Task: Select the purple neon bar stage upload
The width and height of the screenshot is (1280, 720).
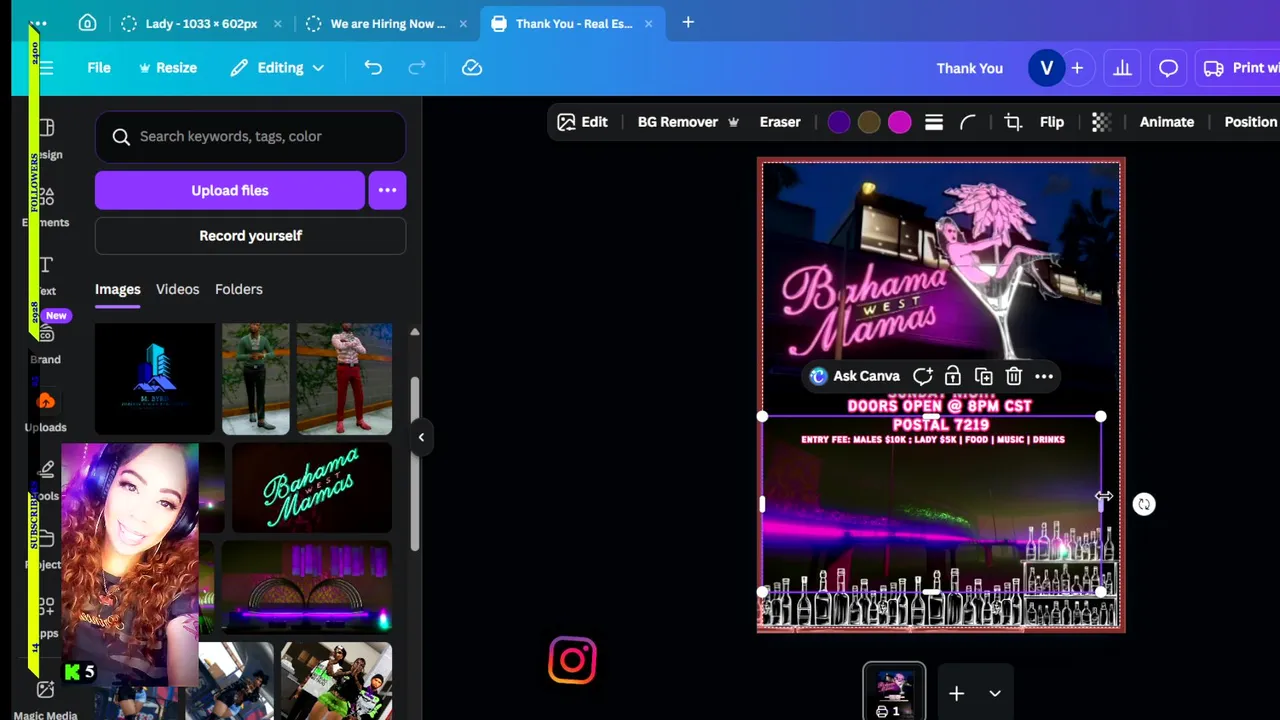Action: [307, 588]
